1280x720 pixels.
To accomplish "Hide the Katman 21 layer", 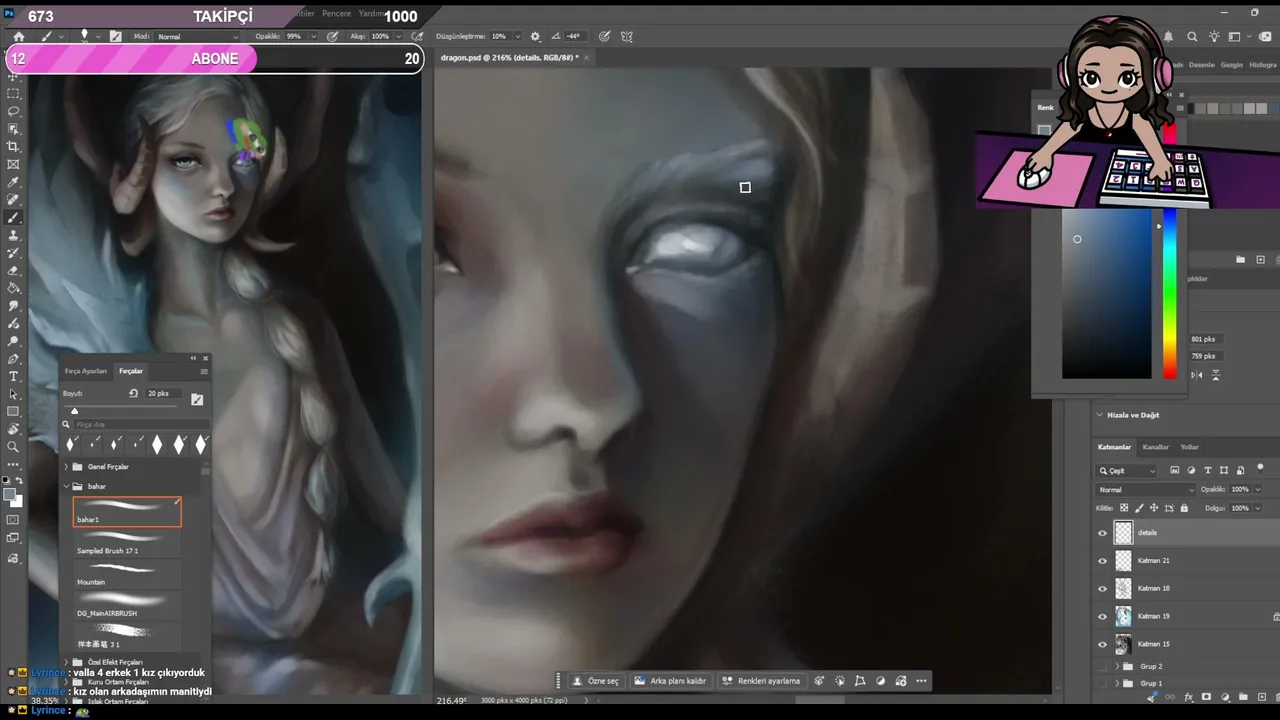I will (1102, 561).
